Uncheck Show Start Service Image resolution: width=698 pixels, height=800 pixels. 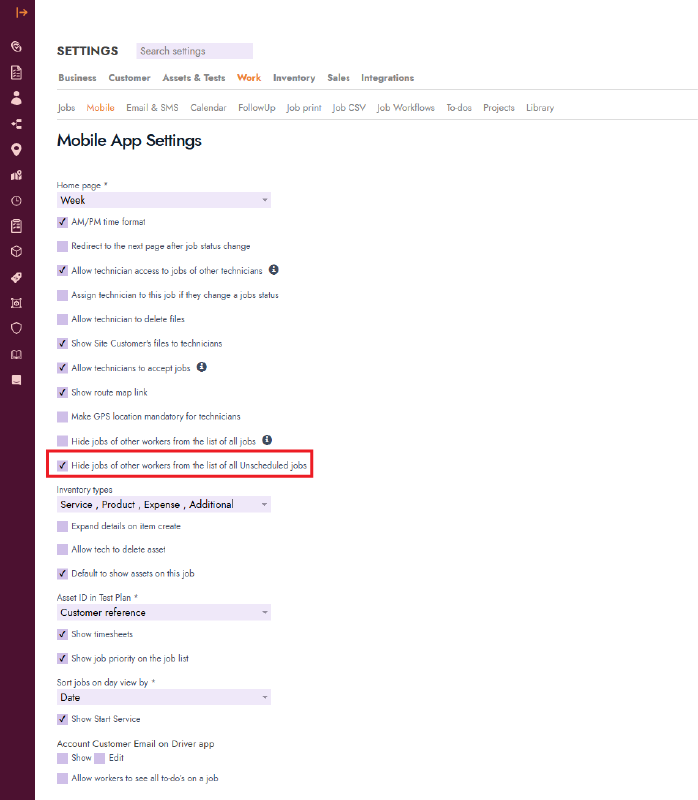click(x=62, y=719)
